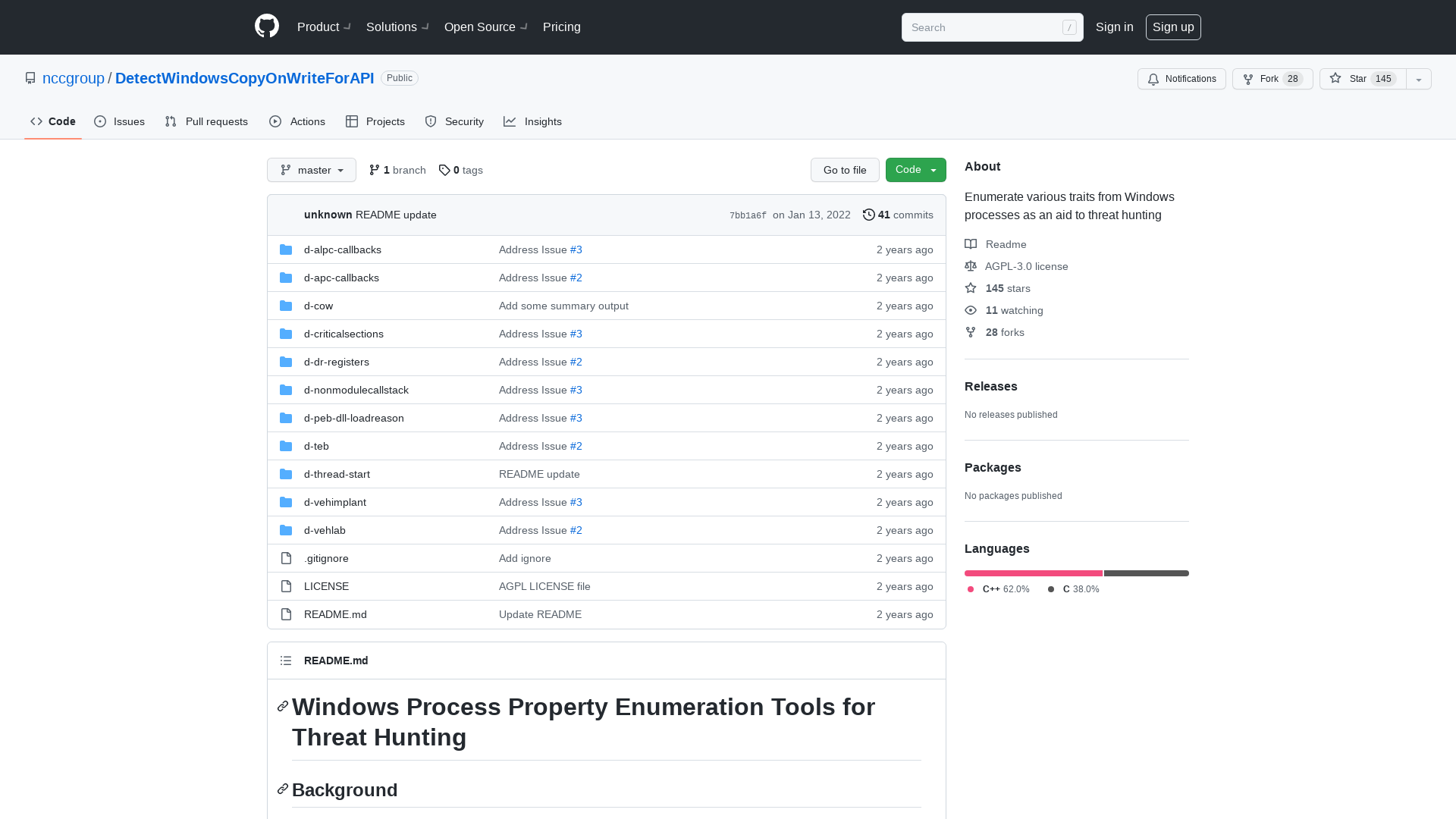The height and width of the screenshot is (819, 1456).
Task: Switch to the Projects tab
Action: [x=375, y=121]
